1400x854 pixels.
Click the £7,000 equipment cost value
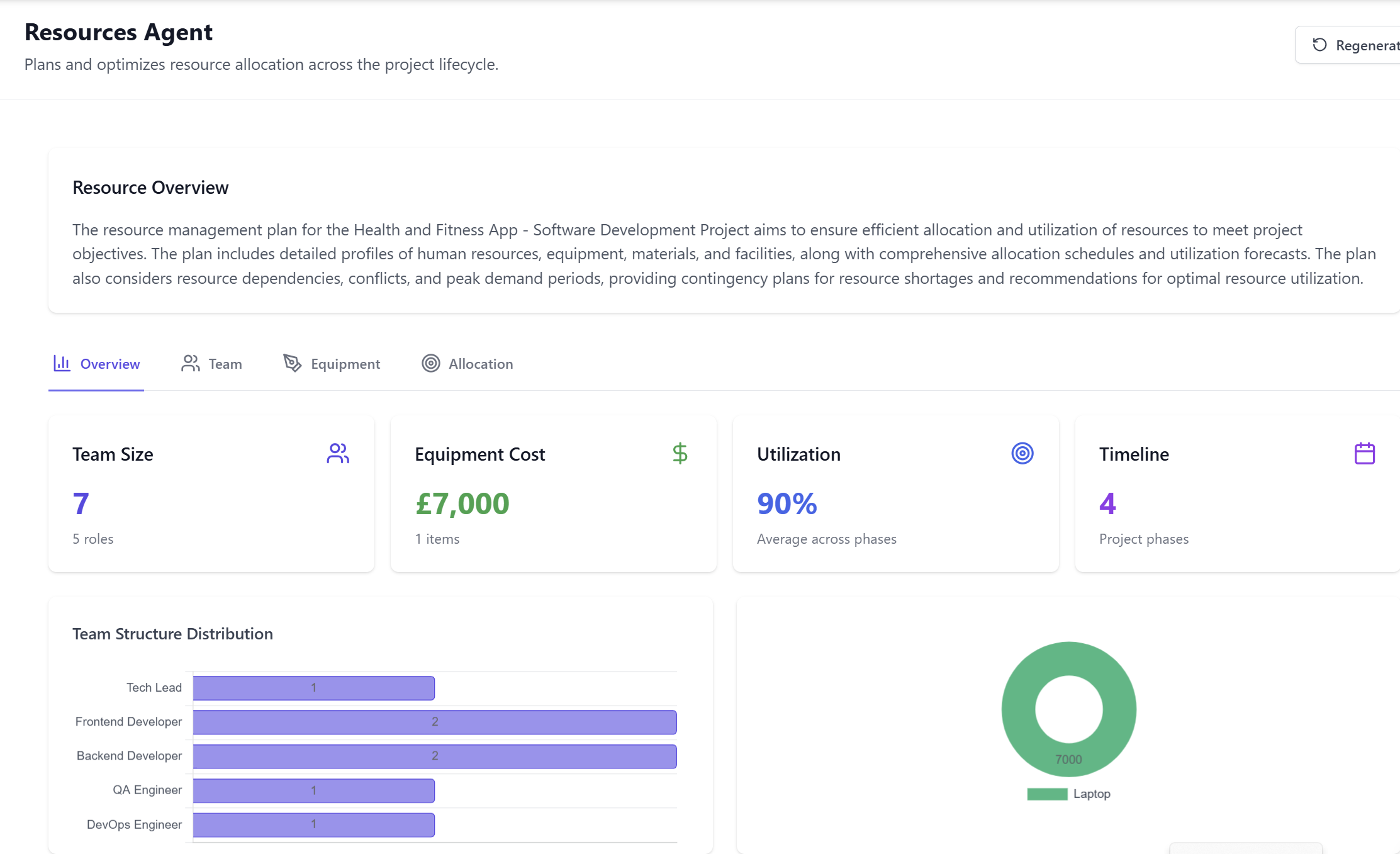point(462,504)
